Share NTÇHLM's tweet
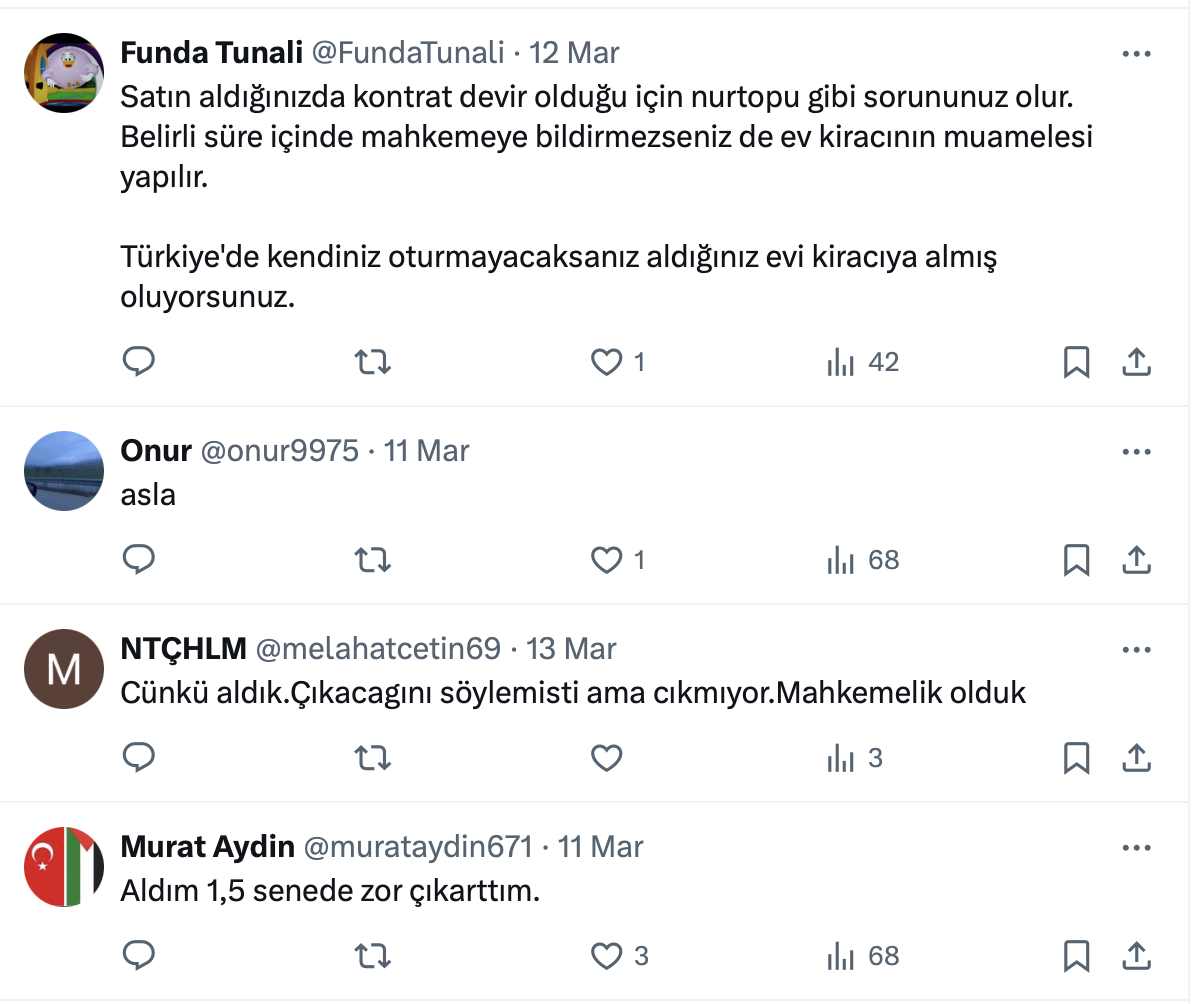 click(x=1136, y=758)
